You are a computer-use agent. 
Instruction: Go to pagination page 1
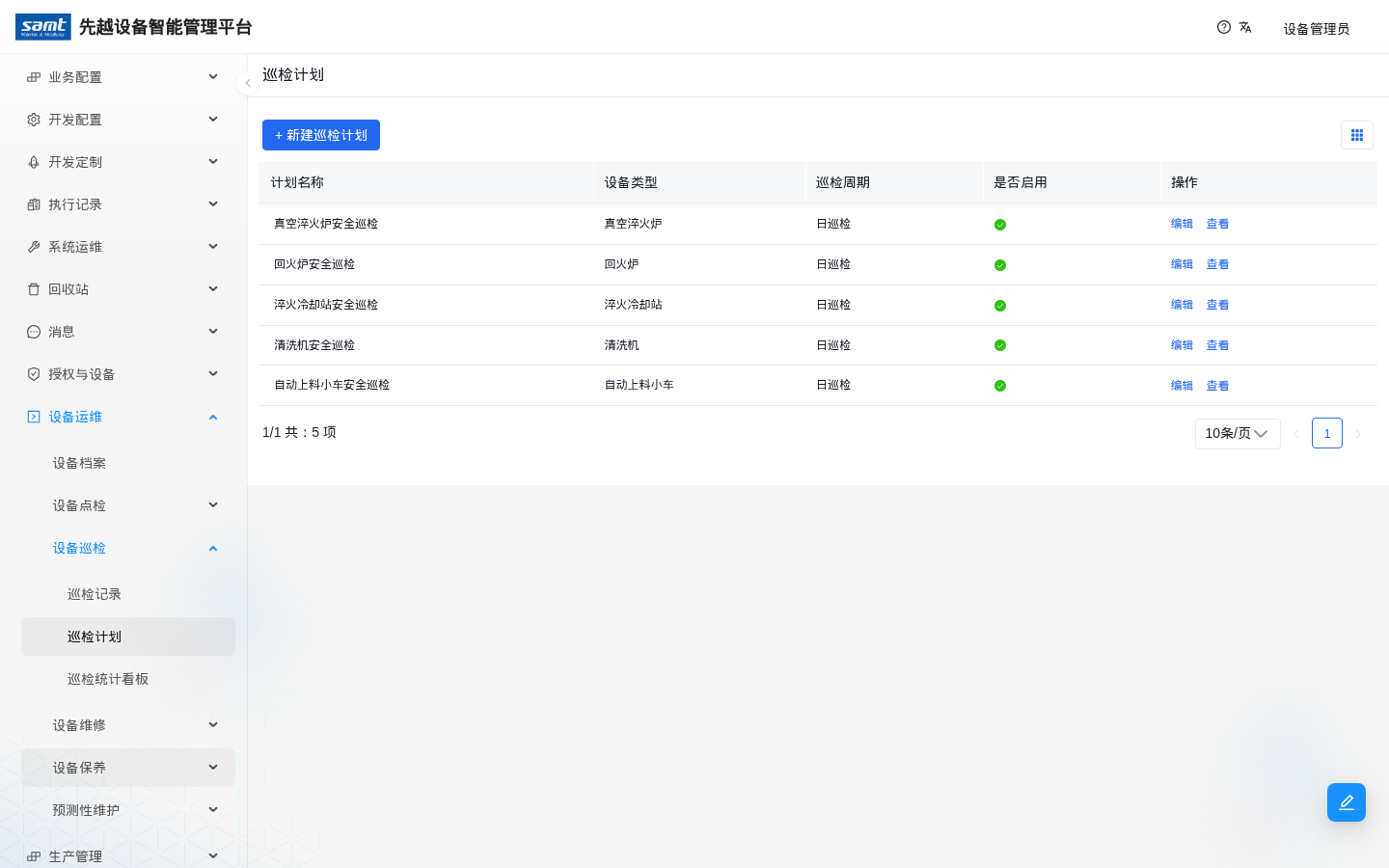[x=1327, y=433]
